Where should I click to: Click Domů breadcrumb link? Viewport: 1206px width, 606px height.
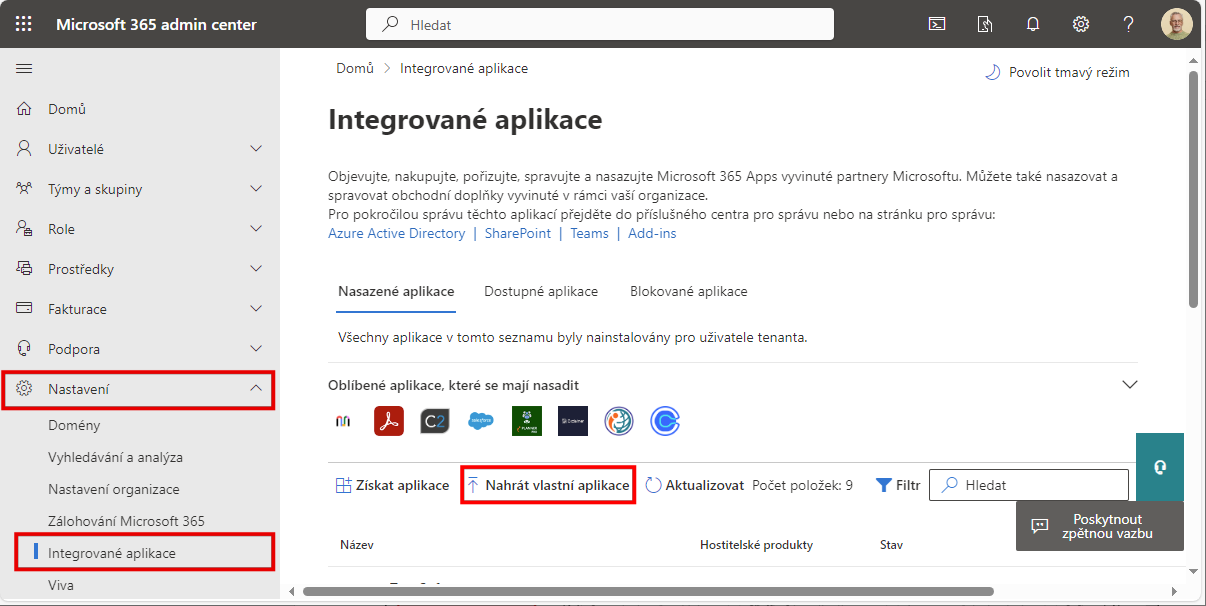pos(355,68)
